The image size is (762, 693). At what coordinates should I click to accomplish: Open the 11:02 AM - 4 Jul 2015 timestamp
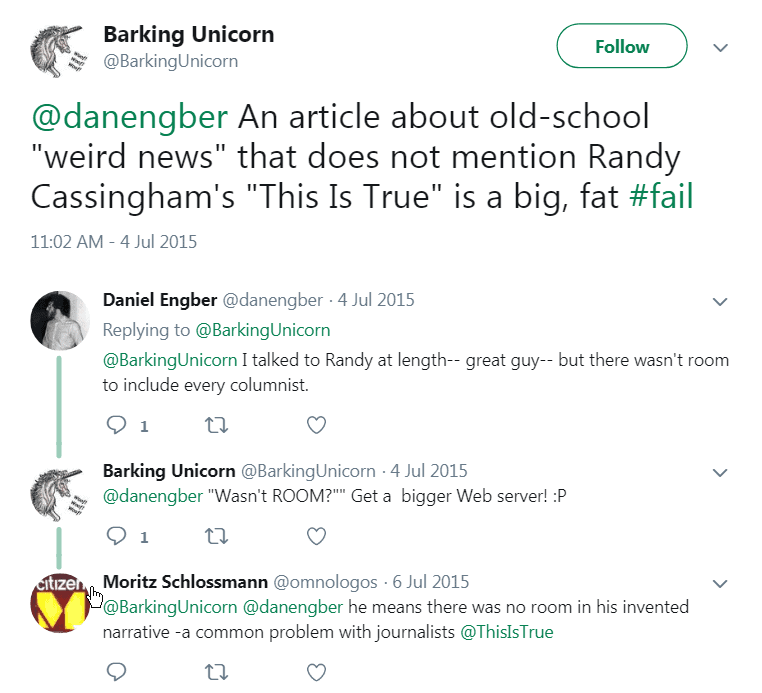[113, 241]
